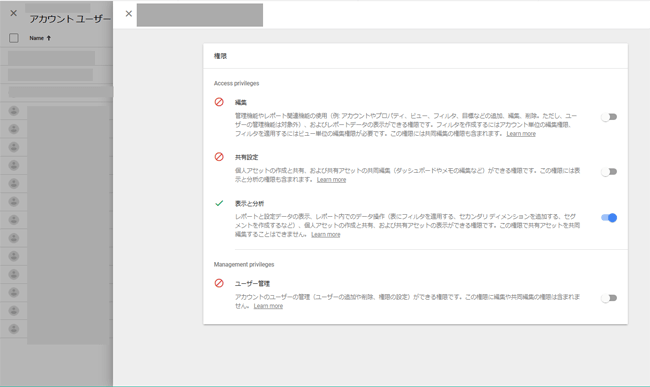Tick the select-all checkbox beside Name
The width and height of the screenshot is (650, 387).
tap(14, 38)
